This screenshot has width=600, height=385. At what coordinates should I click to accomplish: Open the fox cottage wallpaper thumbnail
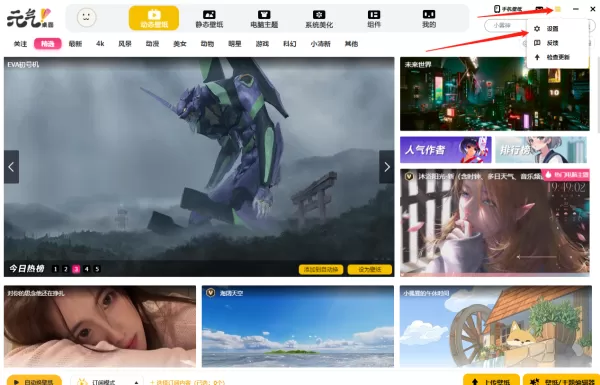click(496, 326)
